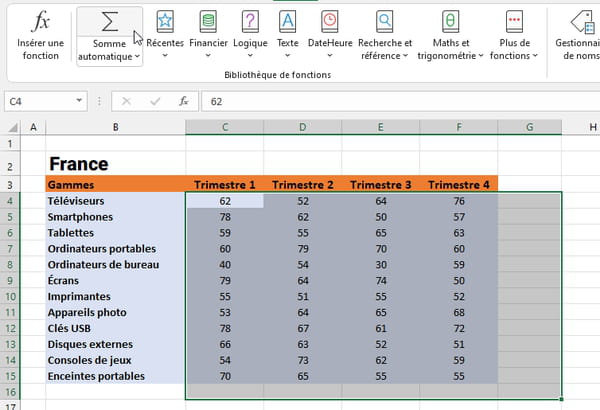600x410 pixels.
Task: Expand the Somme automatique dropdown arrow
Action: pyautogui.click(x=137, y=57)
